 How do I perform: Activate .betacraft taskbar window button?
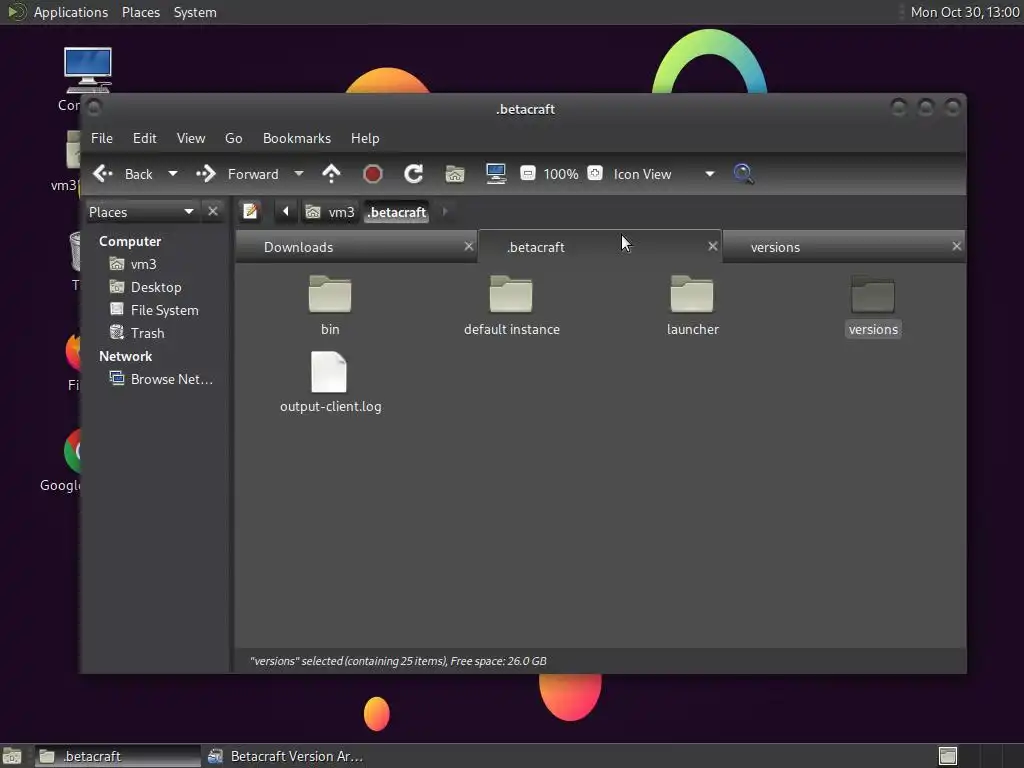pyautogui.click(x=118, y=756)
